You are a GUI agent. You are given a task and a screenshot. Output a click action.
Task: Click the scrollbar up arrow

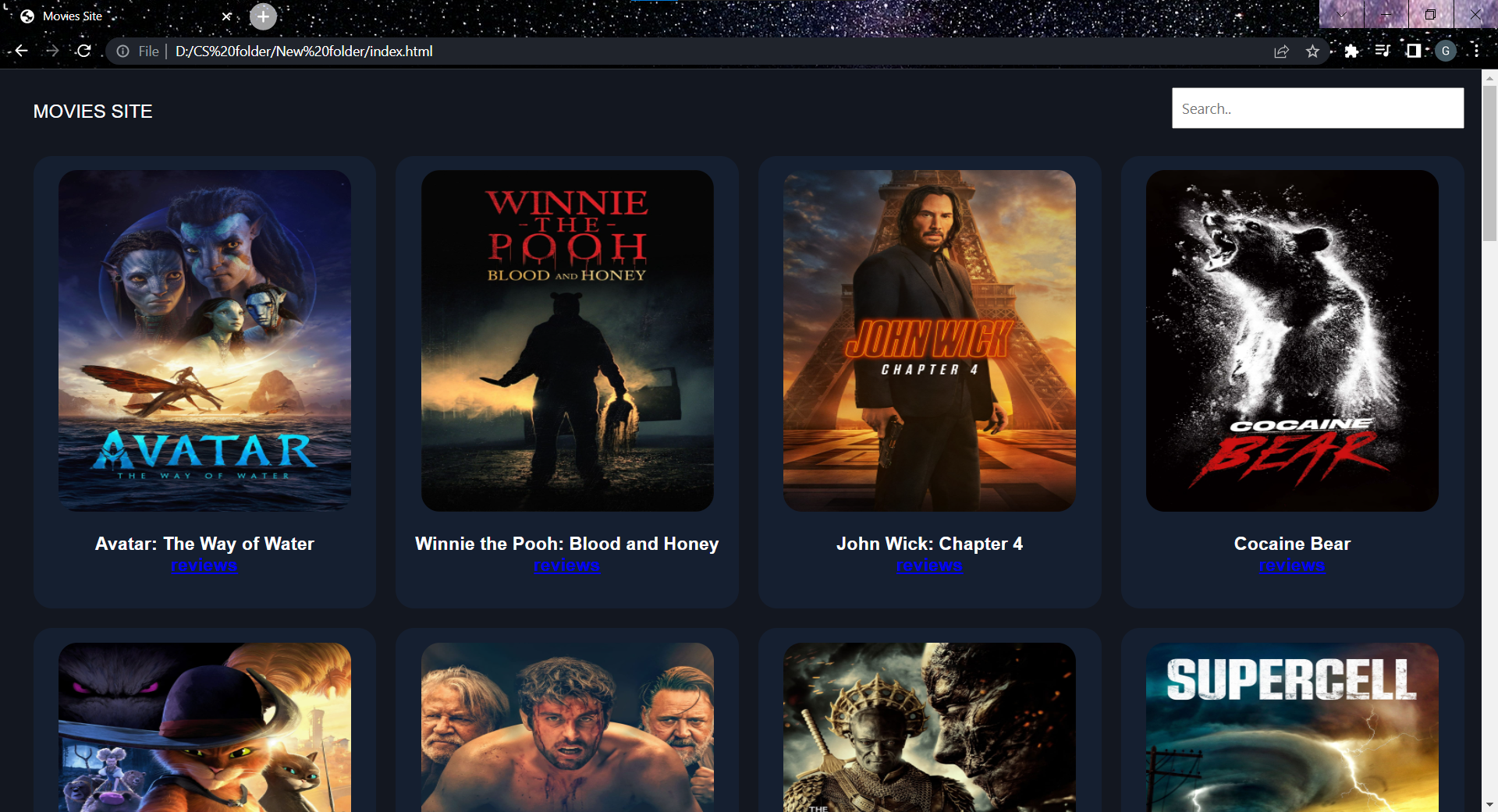pyautogui.click(x=1489, y=77)
